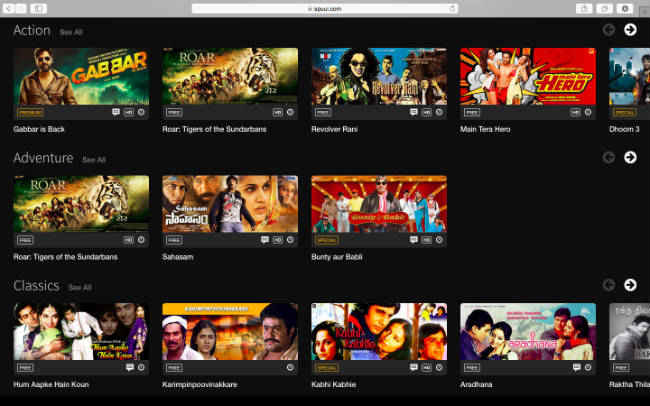Click HD icon on Sahasam card
This screenshot has width=650, height=406.
pos(278,240)
